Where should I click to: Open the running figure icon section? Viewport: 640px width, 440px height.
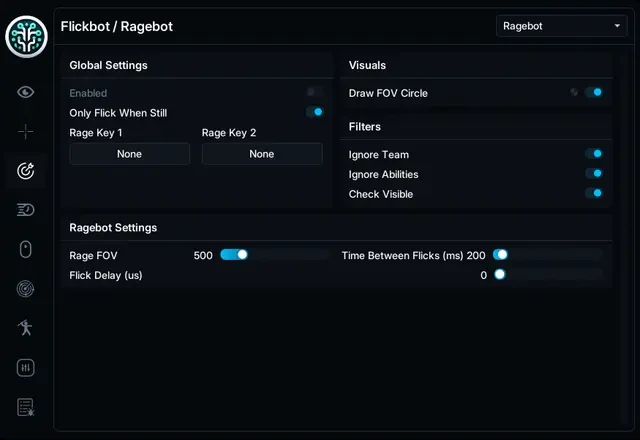point(26,327)
